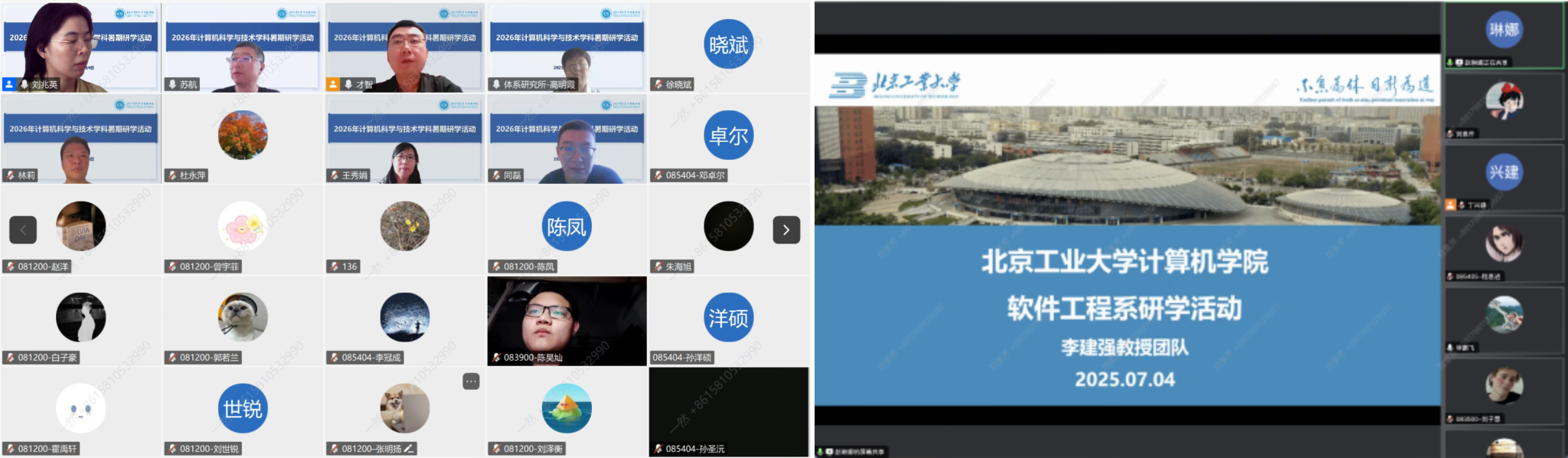Click the 085404-孙洋硕 name label

[x=682, y=358]
